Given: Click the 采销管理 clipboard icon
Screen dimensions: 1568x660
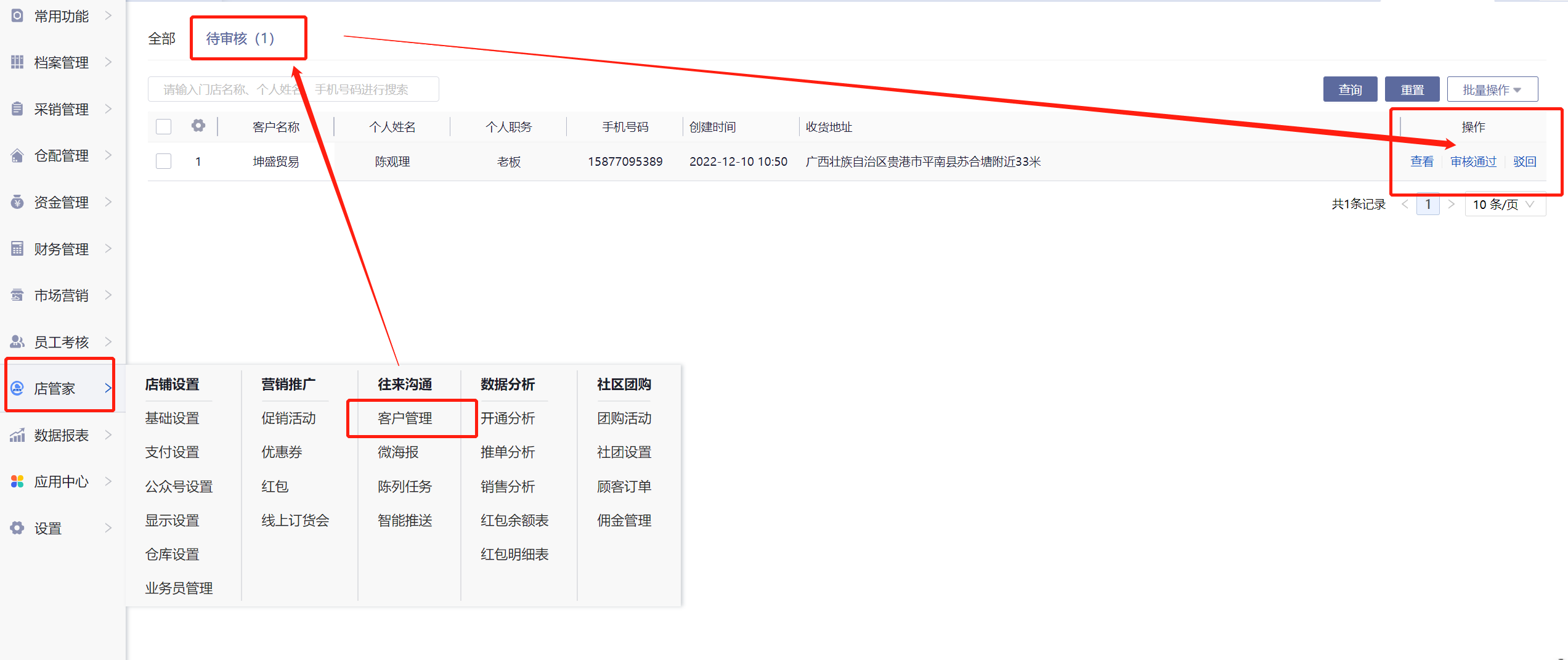Looking at the screenshot, I should point(17,109).
